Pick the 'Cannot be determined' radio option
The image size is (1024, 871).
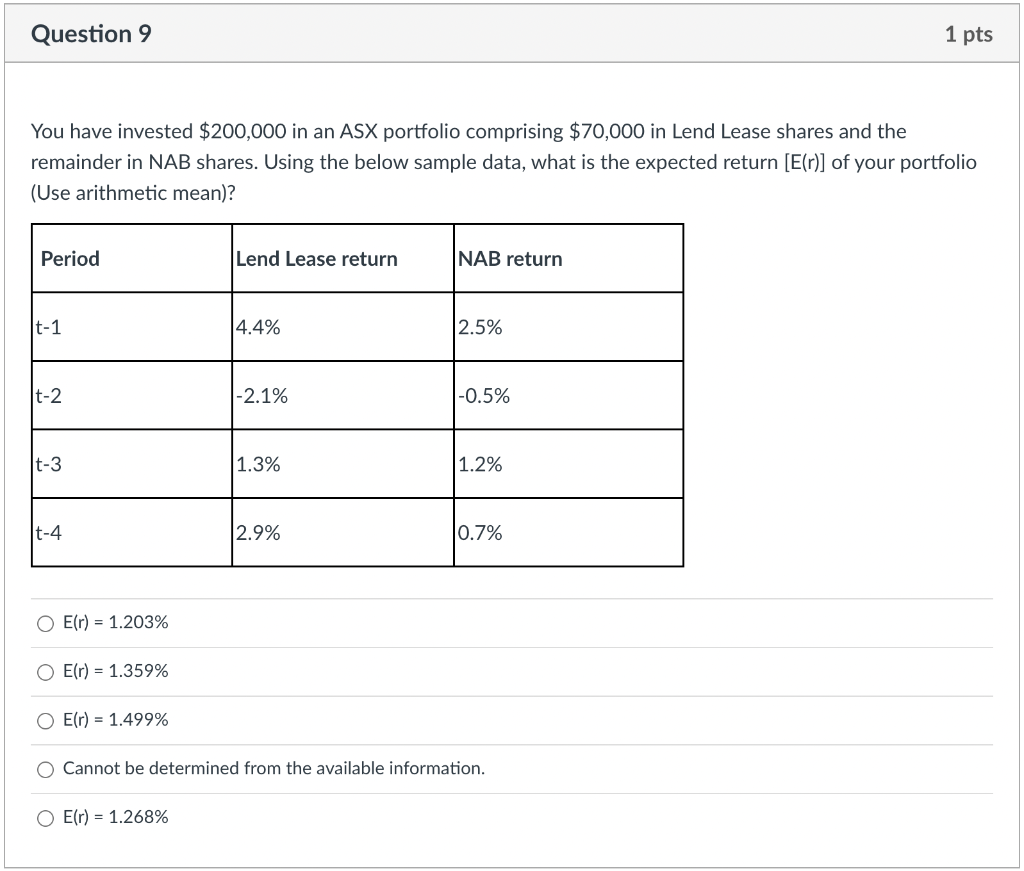pyautogui.click(x=45, y=770)
